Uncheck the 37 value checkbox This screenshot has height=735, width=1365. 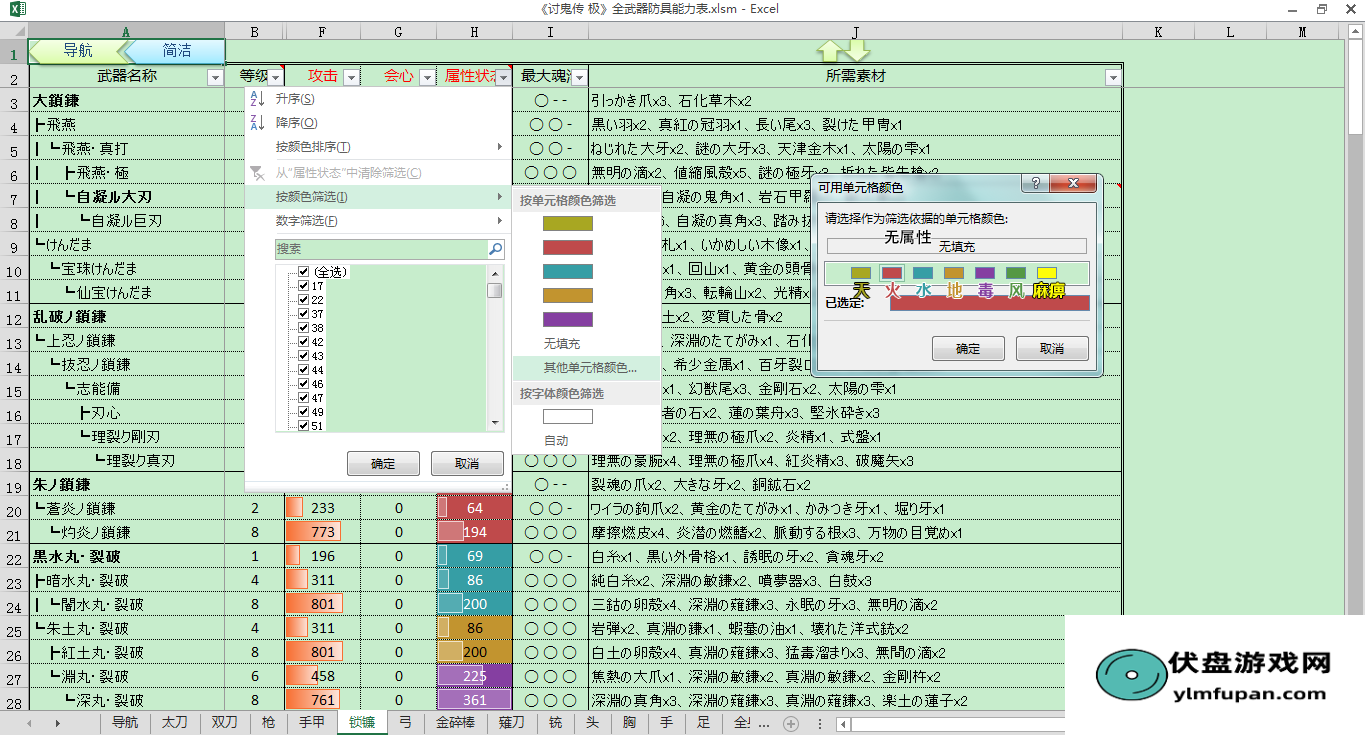304,314
